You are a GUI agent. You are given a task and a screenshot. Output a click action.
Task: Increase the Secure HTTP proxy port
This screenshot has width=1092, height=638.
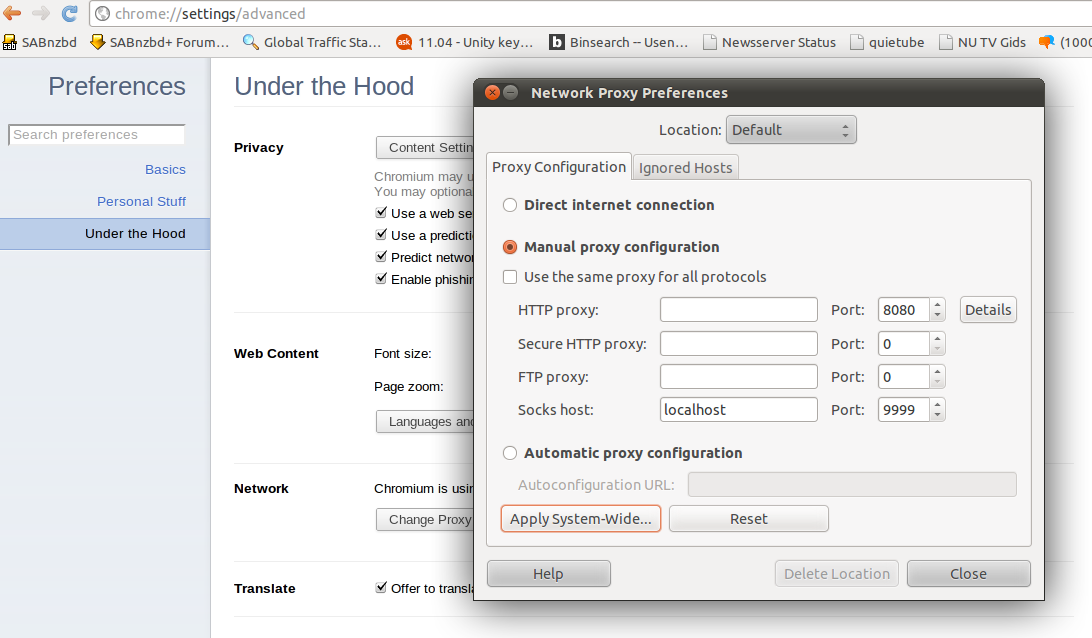point(937,338)
